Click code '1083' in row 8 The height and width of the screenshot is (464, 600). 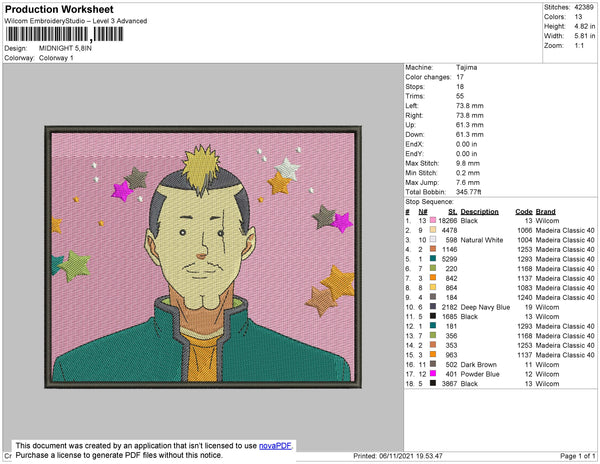(x=525, y=288)
